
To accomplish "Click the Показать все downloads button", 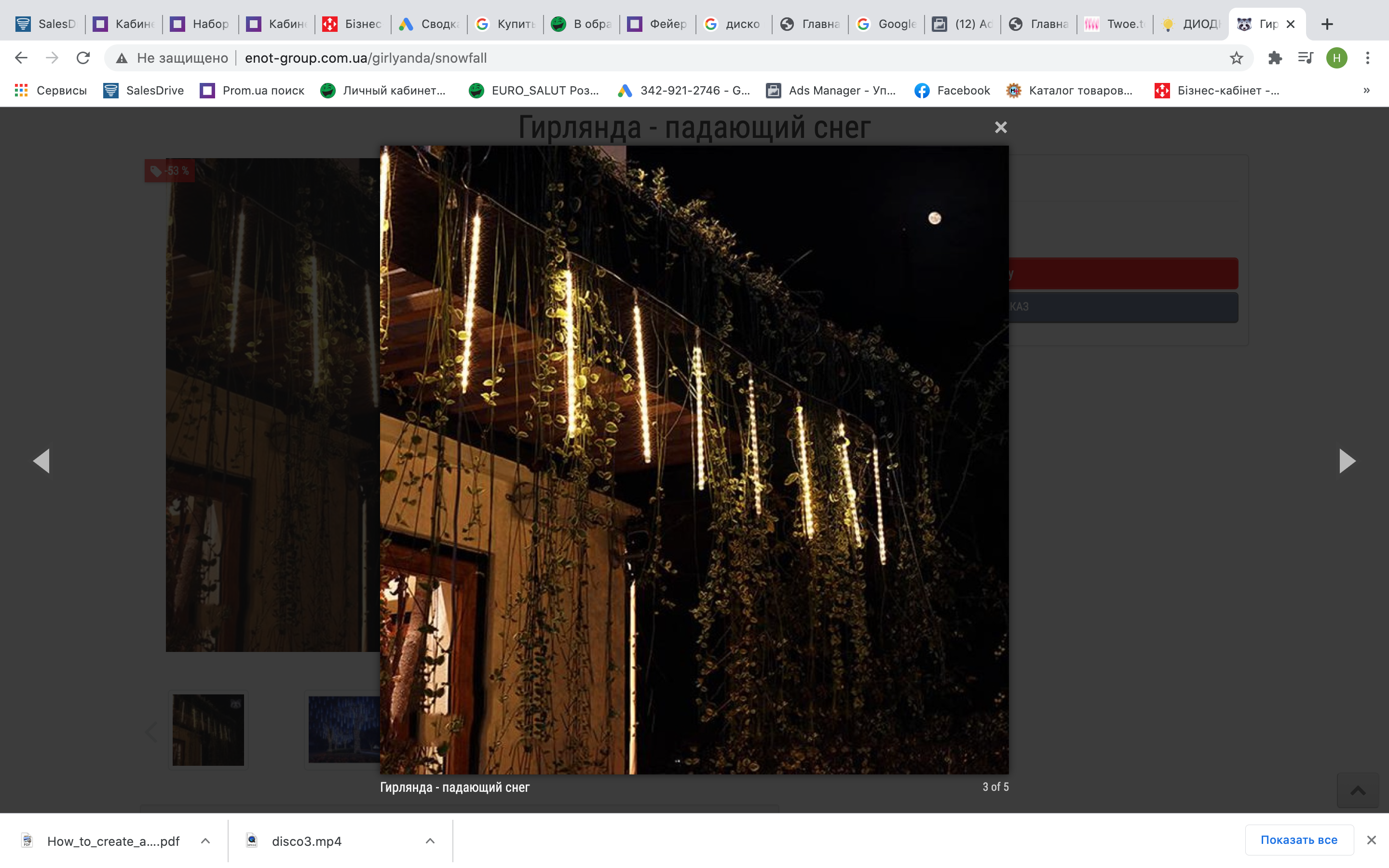I will (1299, 841).
